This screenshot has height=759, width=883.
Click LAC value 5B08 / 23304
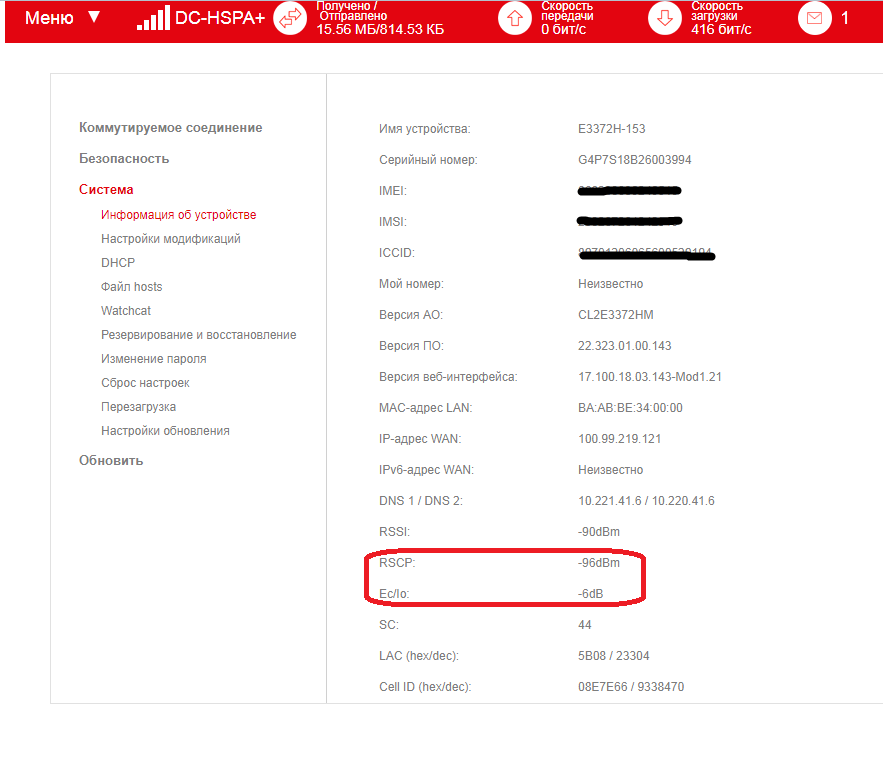(x=613, y=655)
